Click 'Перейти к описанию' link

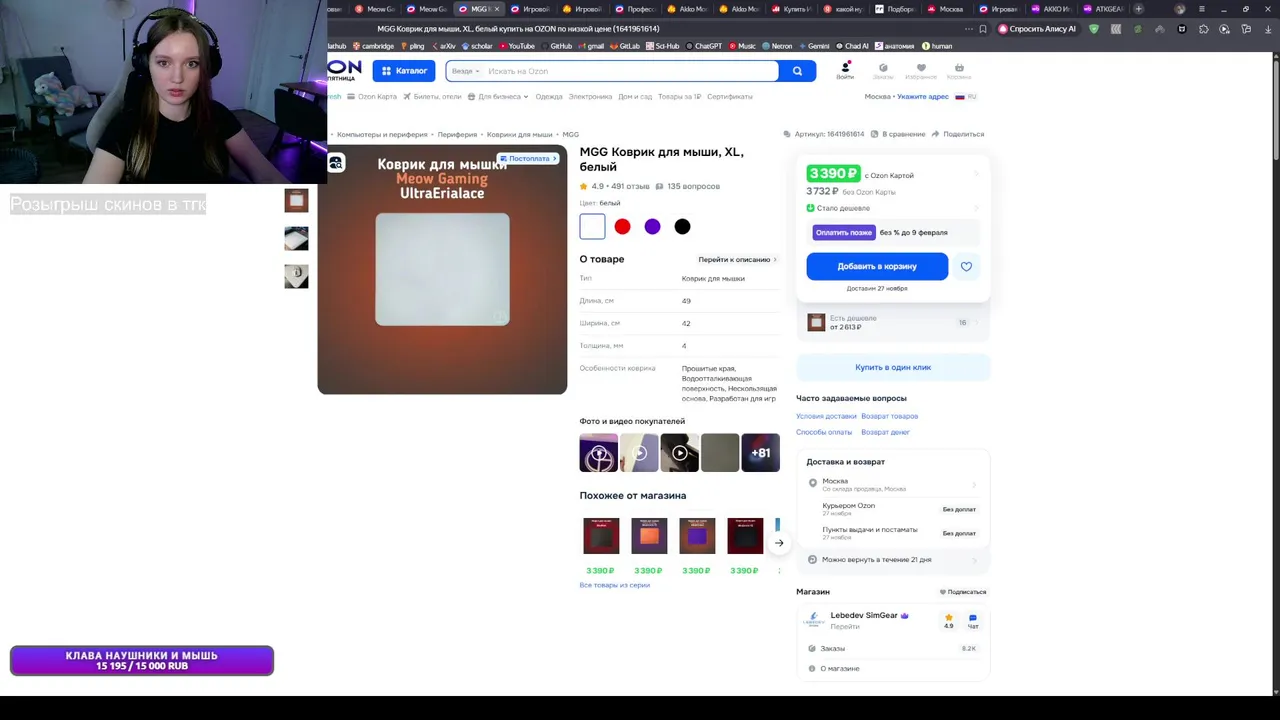click(737, 259)
